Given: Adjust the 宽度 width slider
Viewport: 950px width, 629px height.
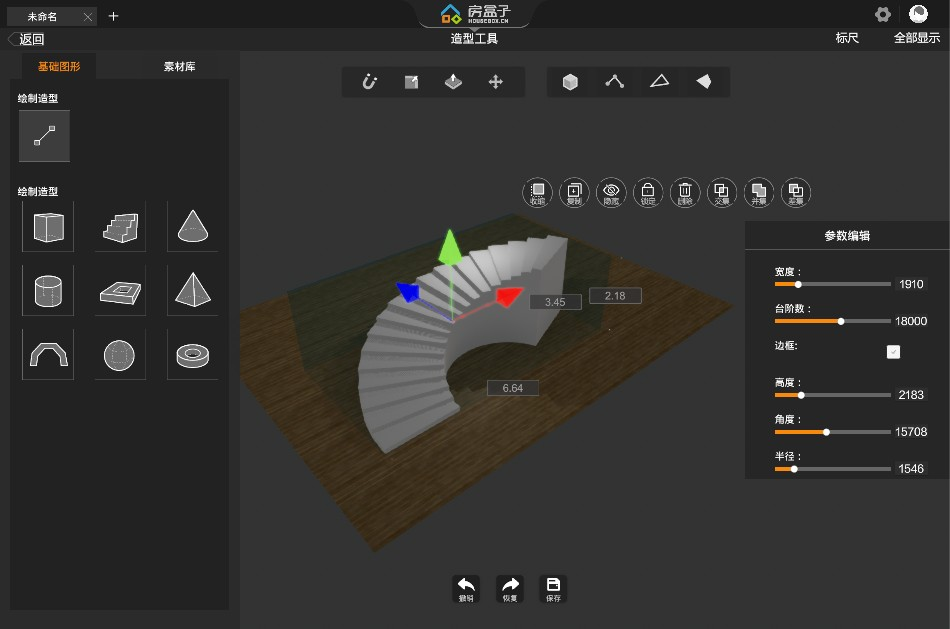Looking at the screenshot, I should tap(832, 284).
